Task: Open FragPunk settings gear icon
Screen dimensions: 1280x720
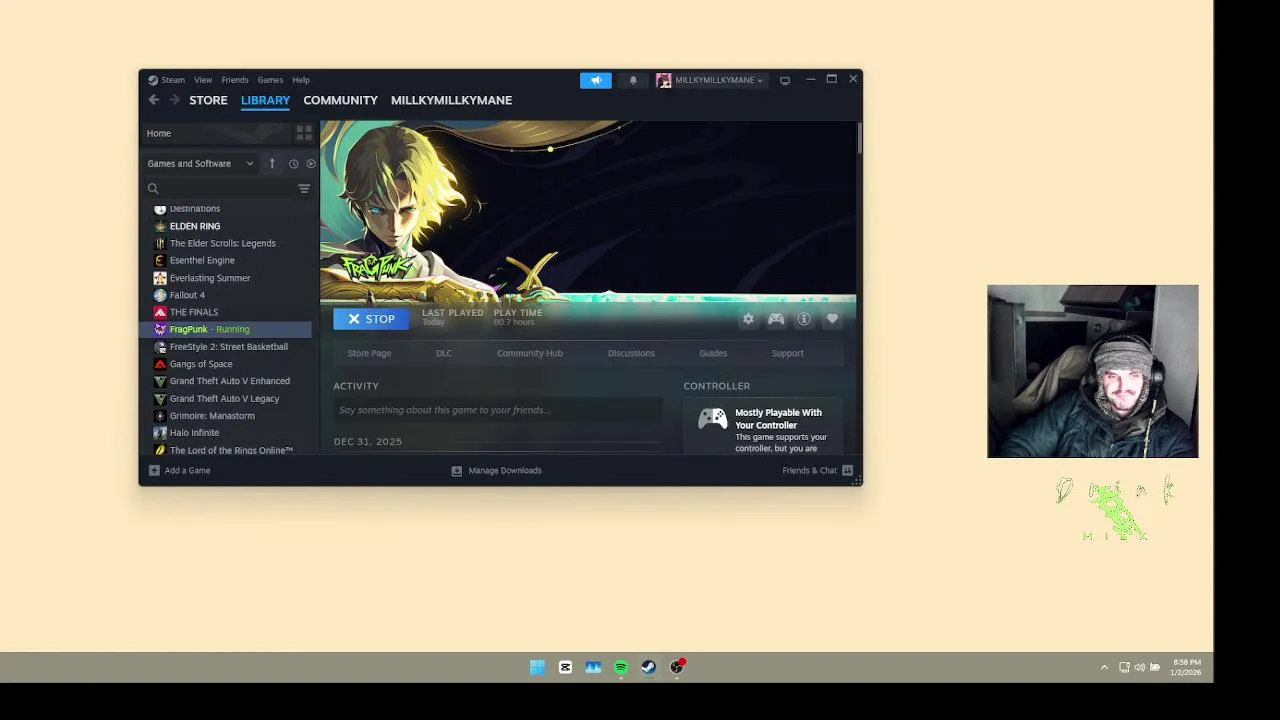Action: click(x=748, y=319)
